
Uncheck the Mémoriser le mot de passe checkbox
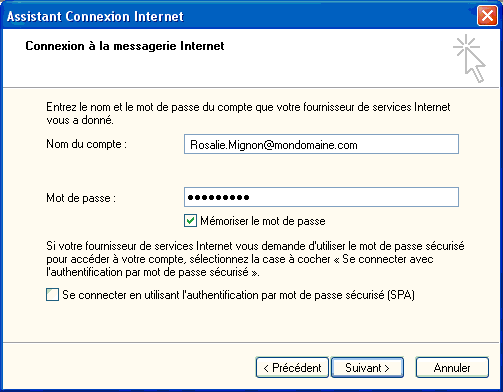coord(190,221)
